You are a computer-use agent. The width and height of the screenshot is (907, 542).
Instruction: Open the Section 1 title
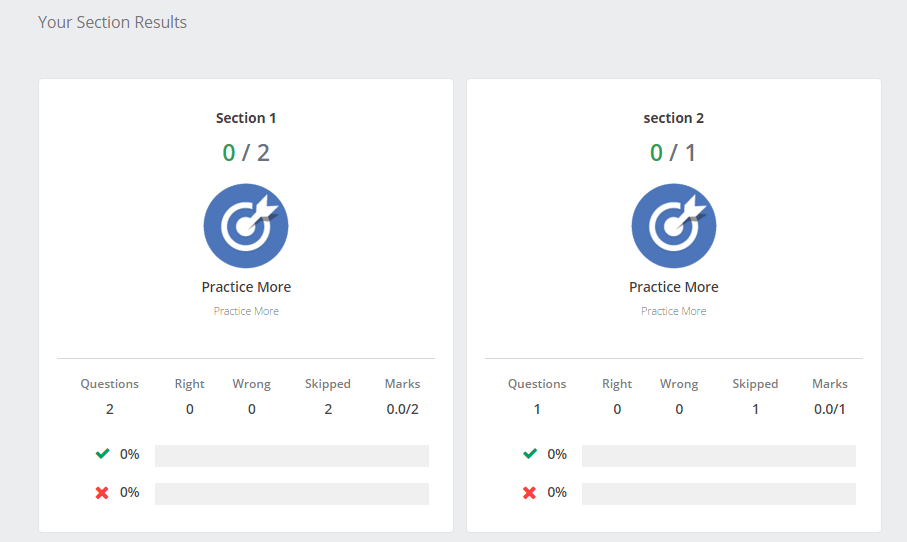[246, 118]
